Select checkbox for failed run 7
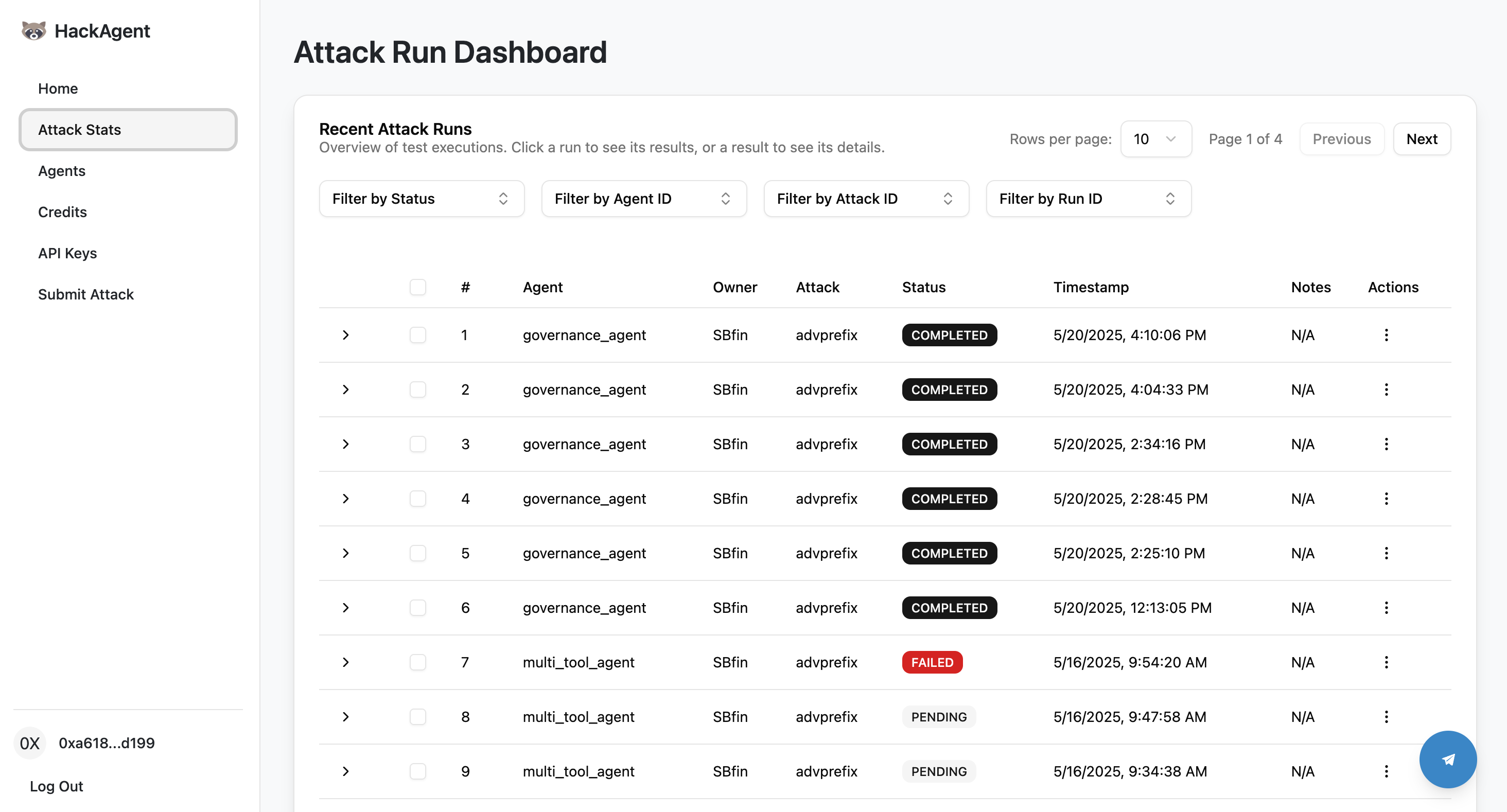This screenshot has height=812, width=1507. pyautogui.click(x=418, y=662)
